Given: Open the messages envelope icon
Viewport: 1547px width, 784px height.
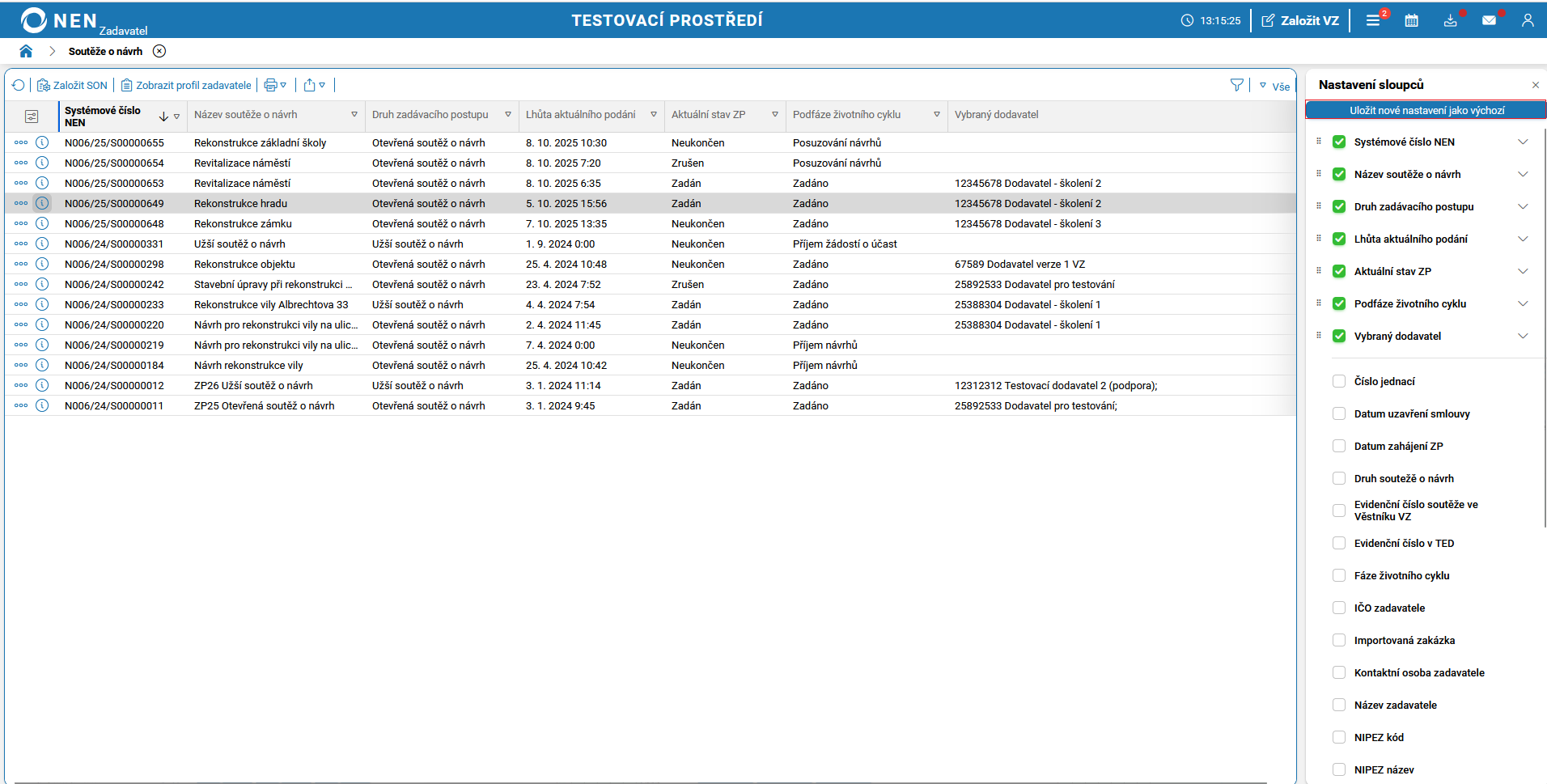Looking at the screenshot, I should coord(1490,20).
